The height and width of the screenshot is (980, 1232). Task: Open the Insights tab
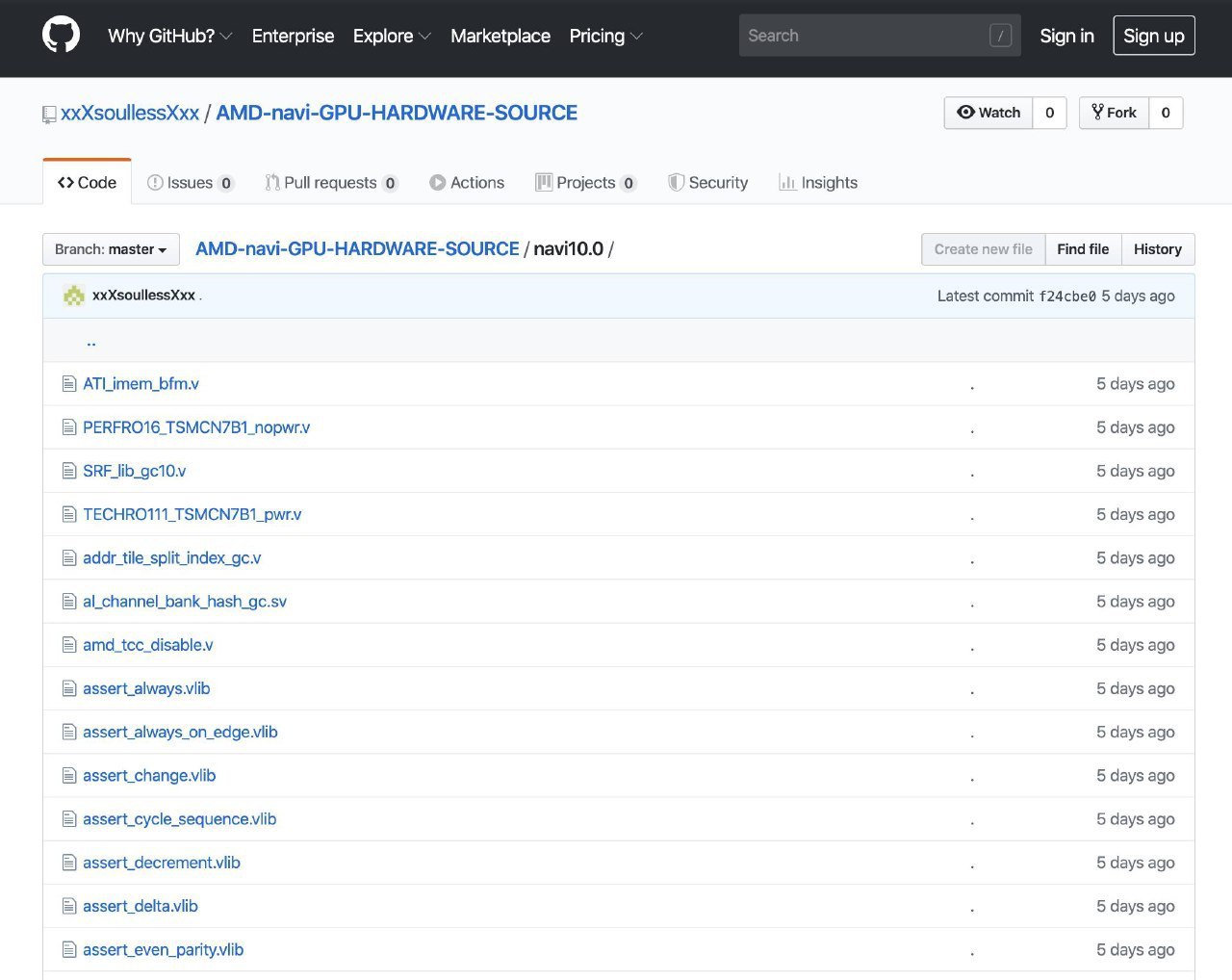(818, 182)
